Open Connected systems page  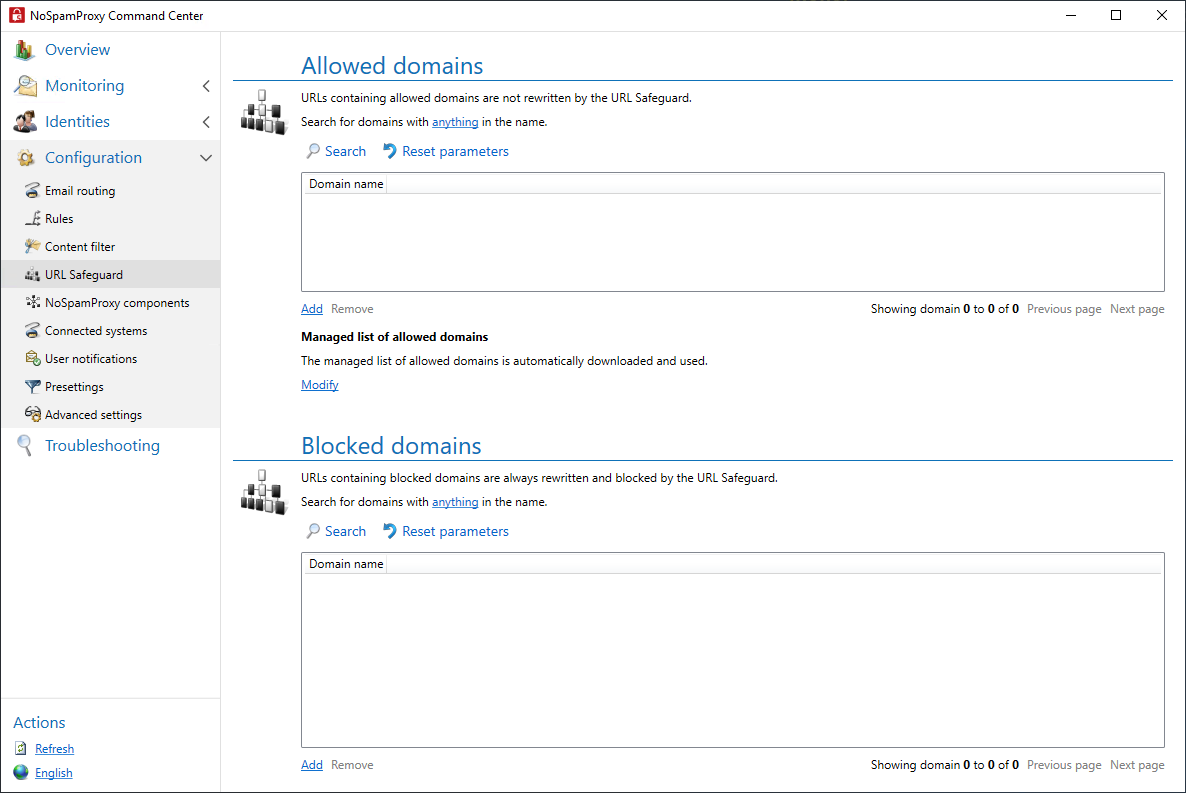click(x=95, y=331)
